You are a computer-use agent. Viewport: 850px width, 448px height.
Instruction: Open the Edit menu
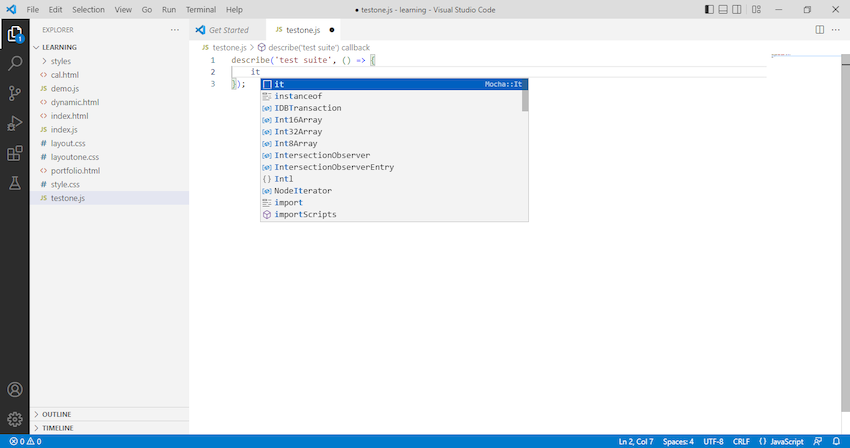click(x=55, y=10)
